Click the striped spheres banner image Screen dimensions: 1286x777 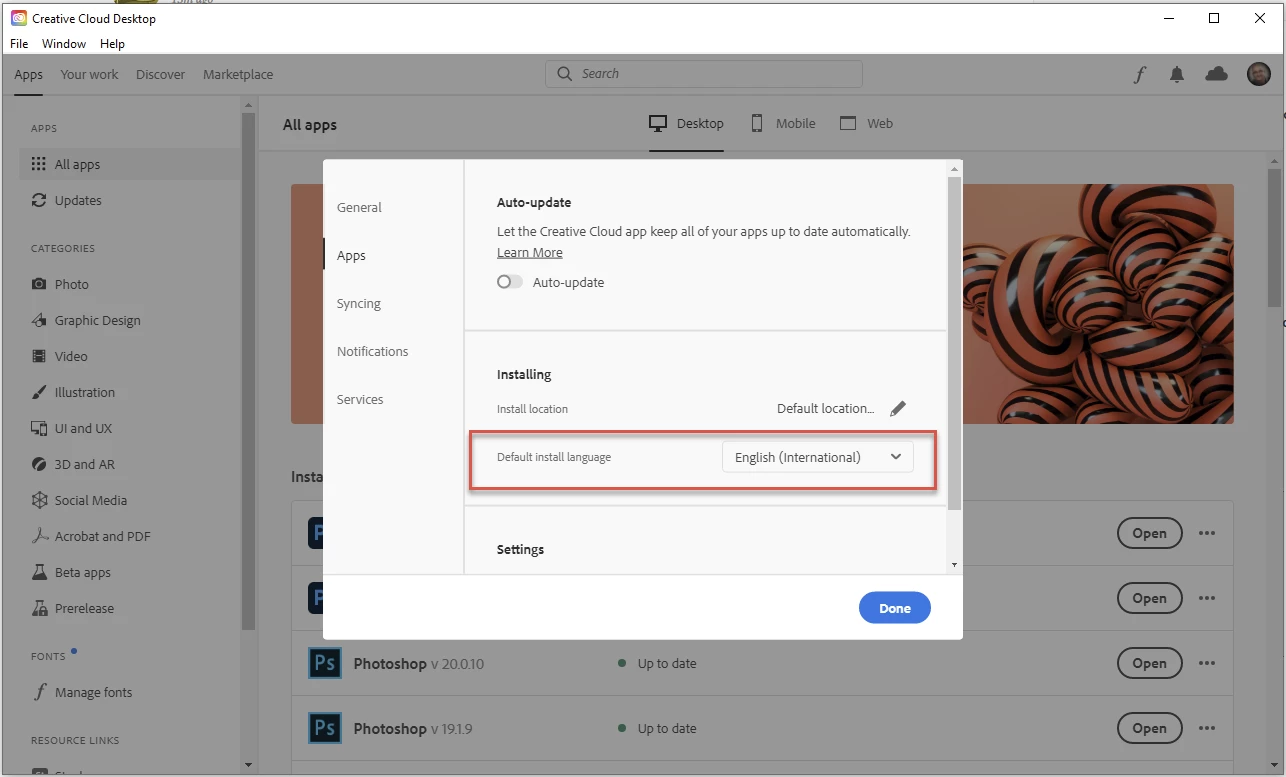point(1098,304)
